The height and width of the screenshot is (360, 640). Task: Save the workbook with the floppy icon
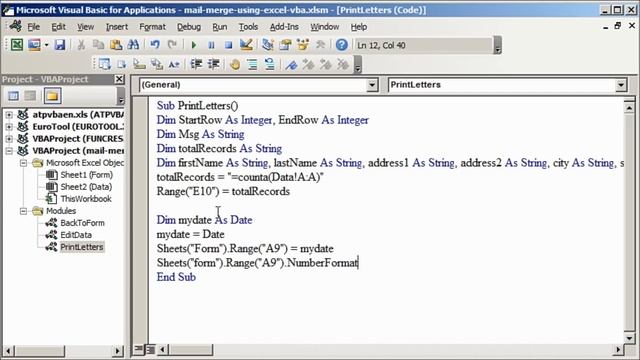60,44
